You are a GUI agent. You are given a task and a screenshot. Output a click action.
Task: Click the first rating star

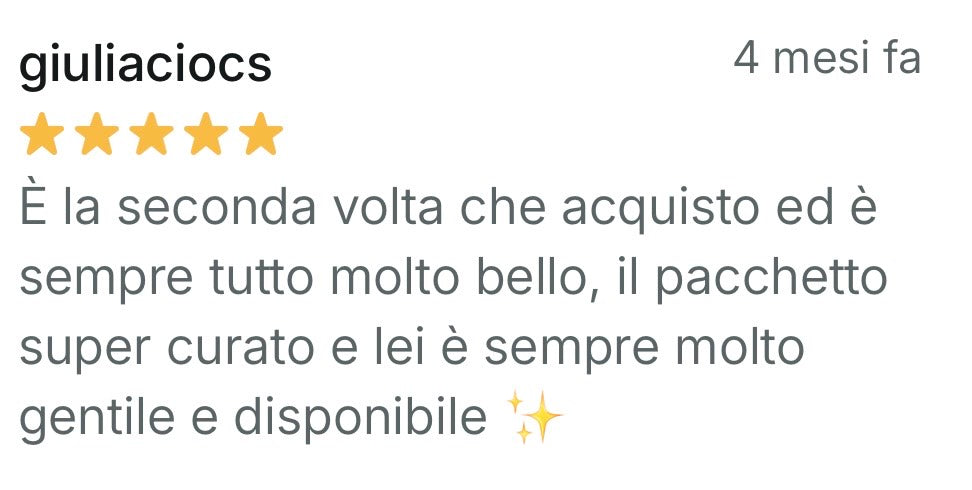click(42, 133)
